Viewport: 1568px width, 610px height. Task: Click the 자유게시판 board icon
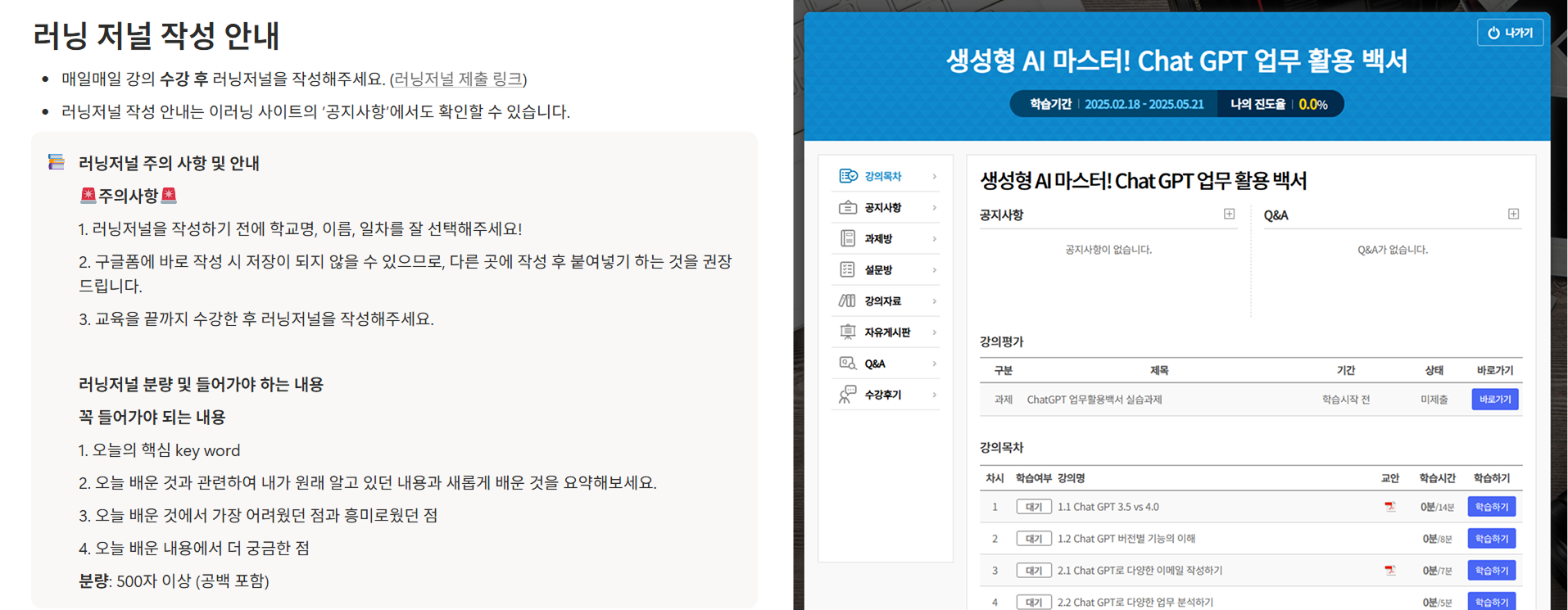tap(848, 332)
